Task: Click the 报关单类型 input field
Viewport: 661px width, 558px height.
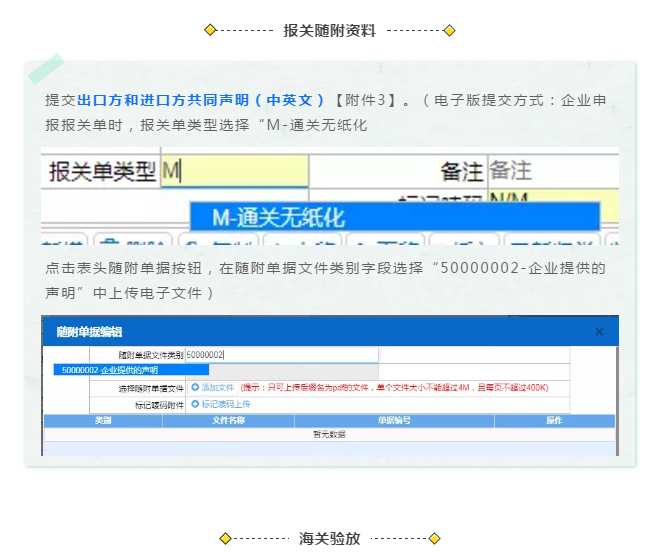Action: click(234, 171)
